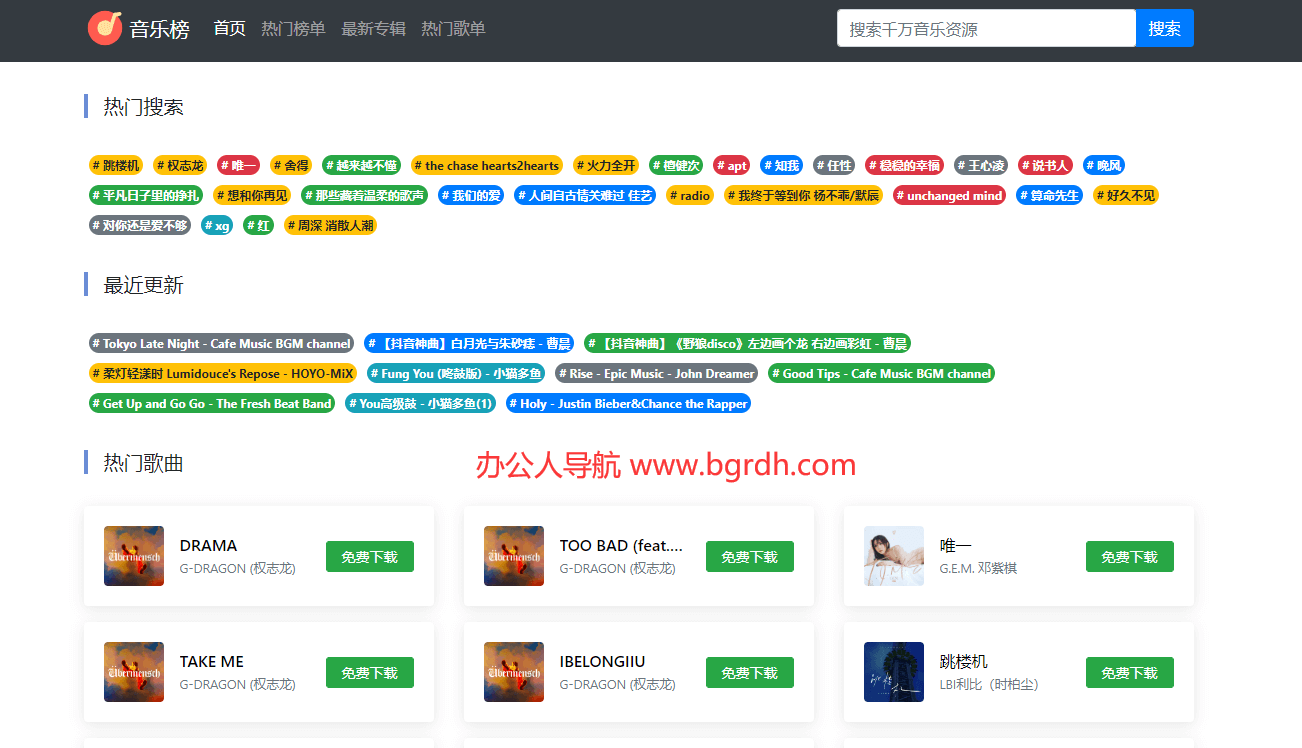Open the 最新专辑 page
Viewport: 1302px width, 748px height.
coord(373,29)
